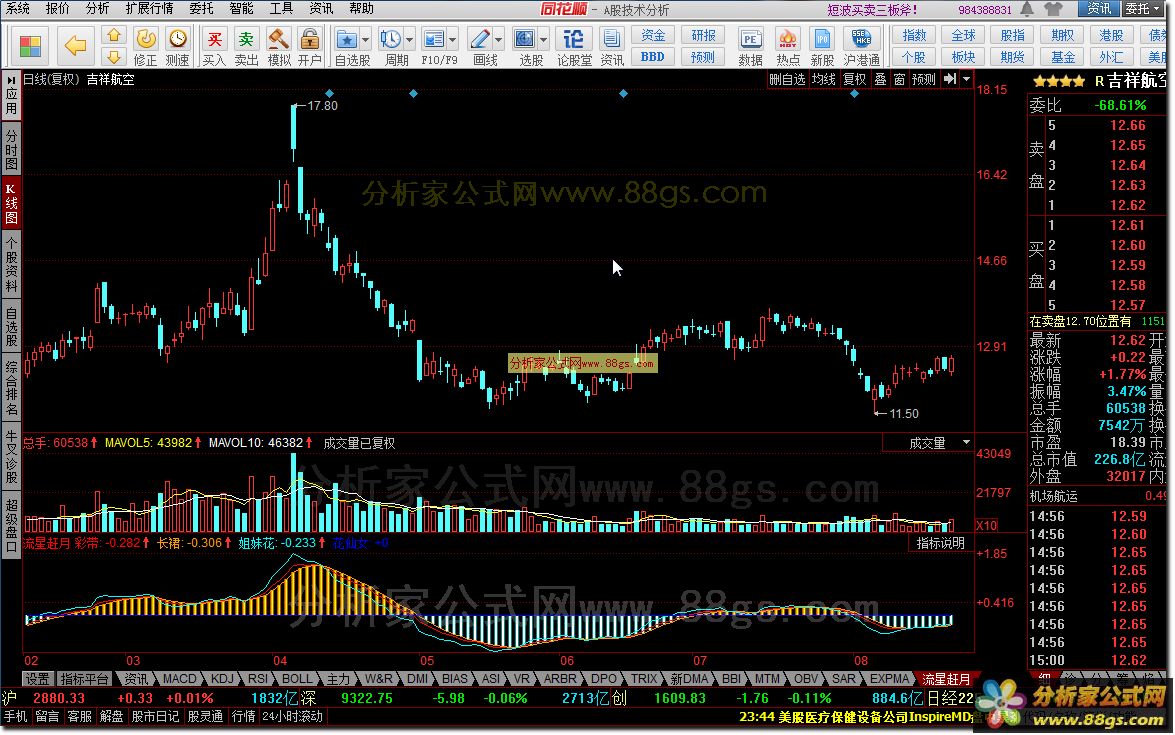The image size is (1175, 735).
Task: Expand the 选股 dropdown arrow
Action: click(544, 39)
